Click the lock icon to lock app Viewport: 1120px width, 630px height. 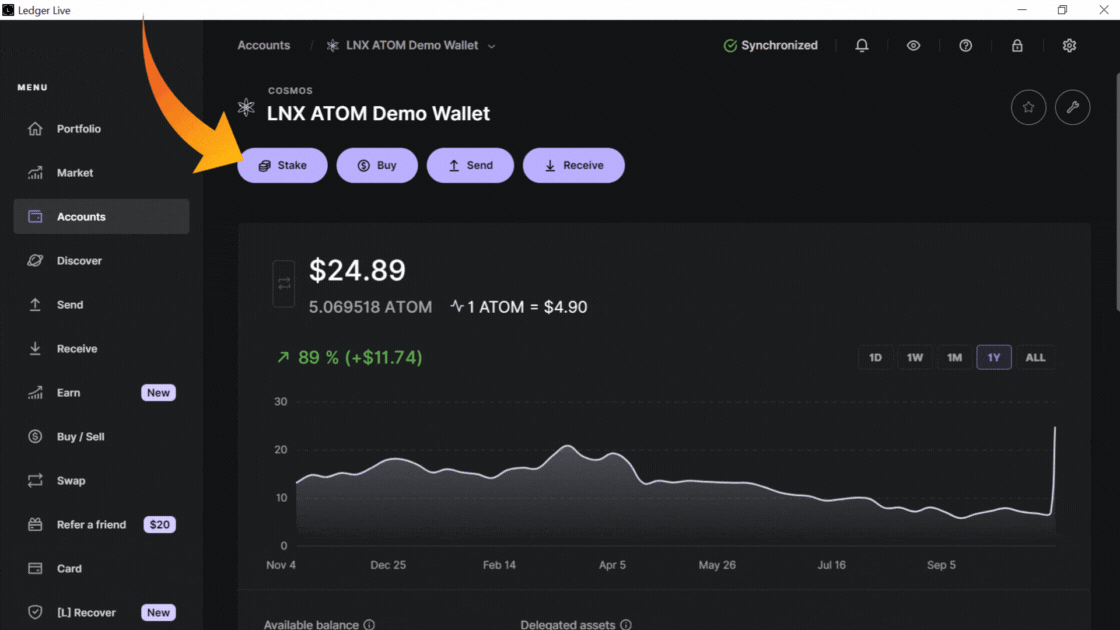(x=1017, y=46)
